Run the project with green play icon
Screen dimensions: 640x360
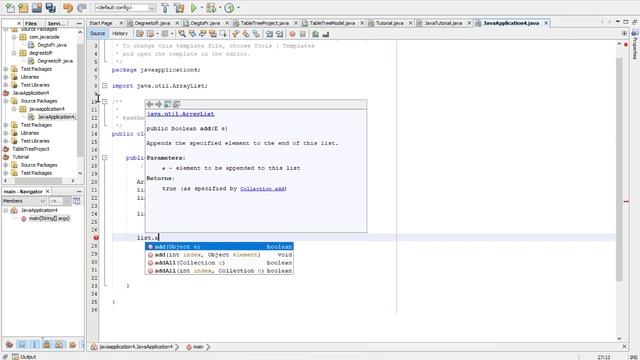(x=194, y=7)
